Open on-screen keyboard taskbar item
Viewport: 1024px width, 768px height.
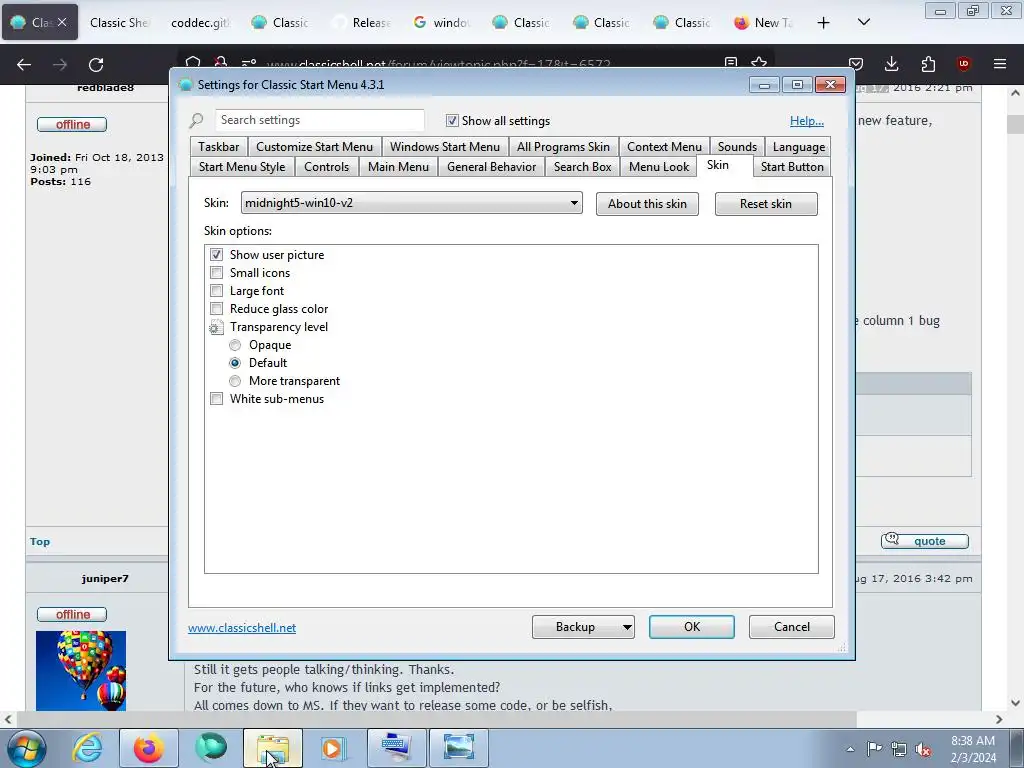(x=396, y=748)
